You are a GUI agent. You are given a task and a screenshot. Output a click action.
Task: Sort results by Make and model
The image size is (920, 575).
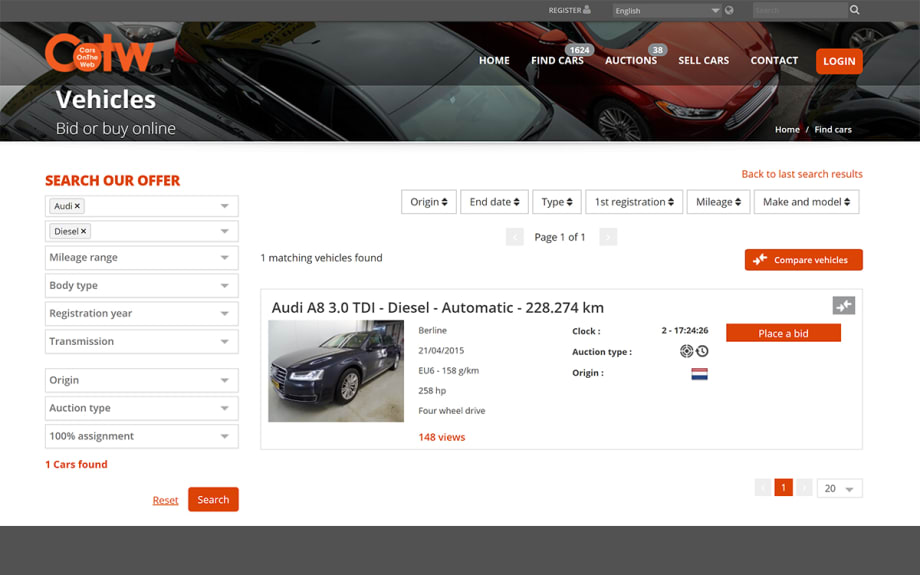(807, 202)
